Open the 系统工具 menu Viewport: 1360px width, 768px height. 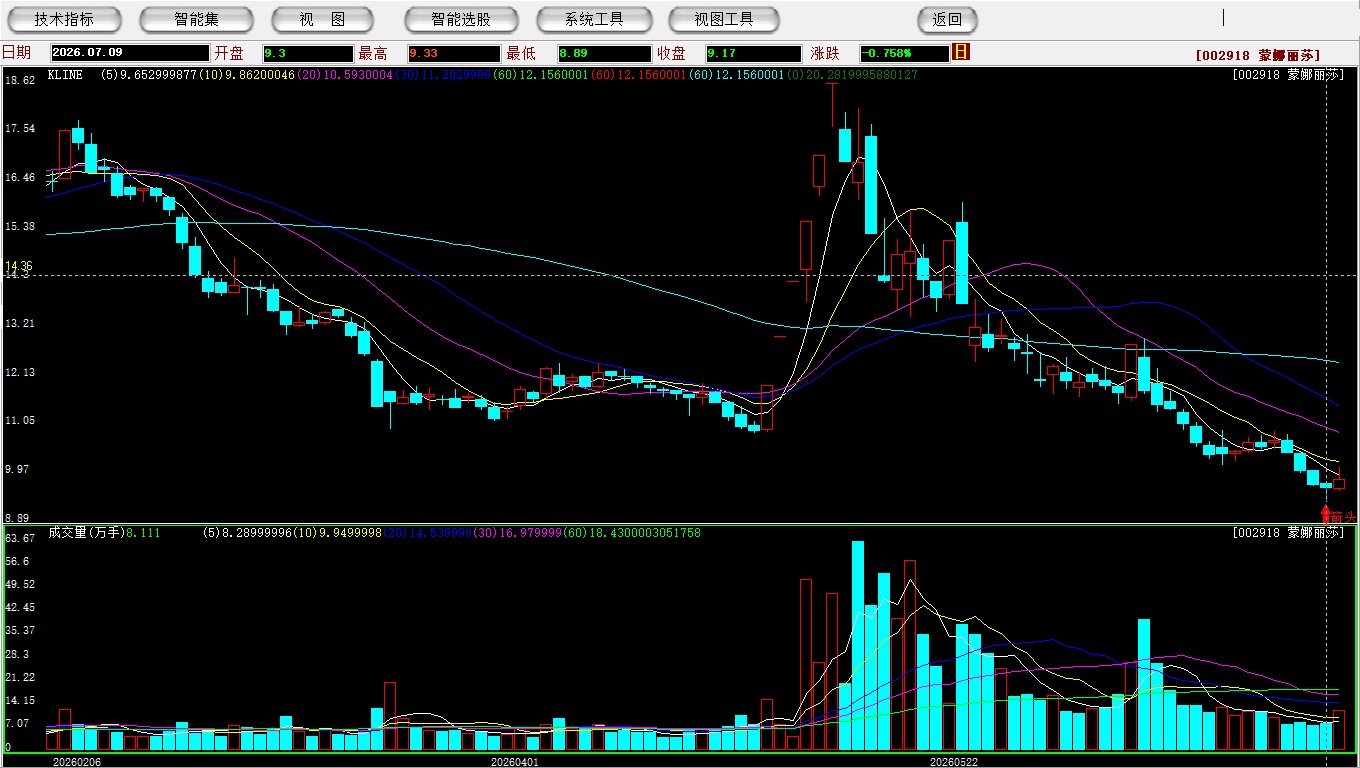coord(594,19)
